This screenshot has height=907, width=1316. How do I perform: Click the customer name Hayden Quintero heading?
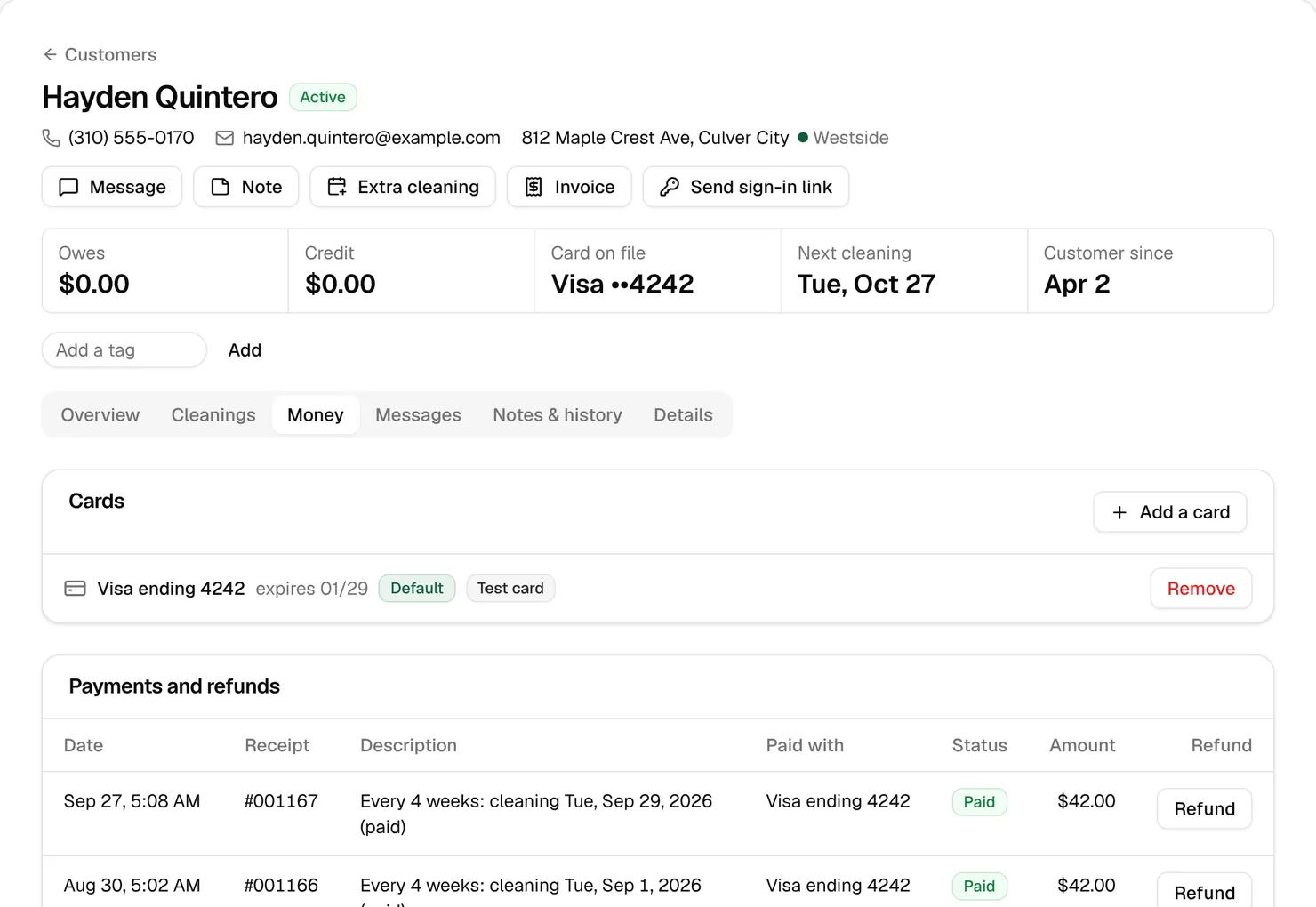click(160, 97)
